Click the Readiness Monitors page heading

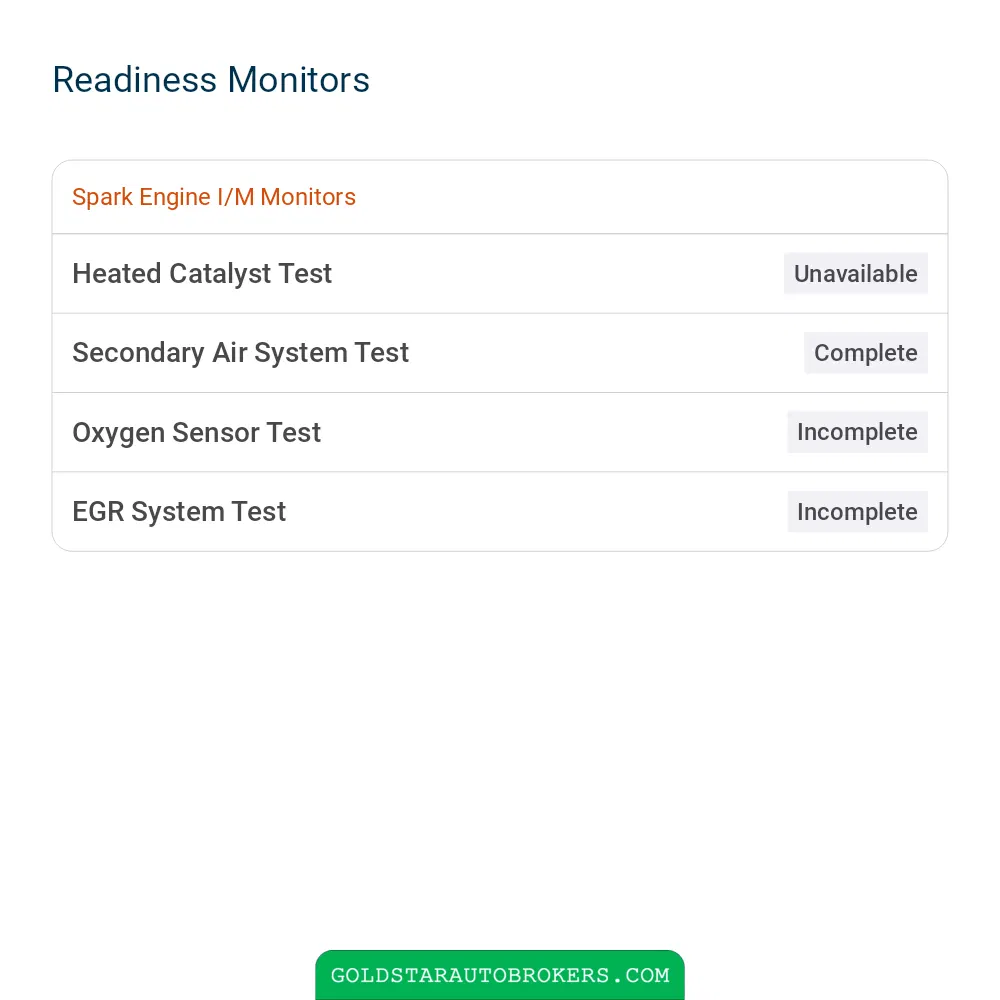pyautogui.click(x=210, y=80)
